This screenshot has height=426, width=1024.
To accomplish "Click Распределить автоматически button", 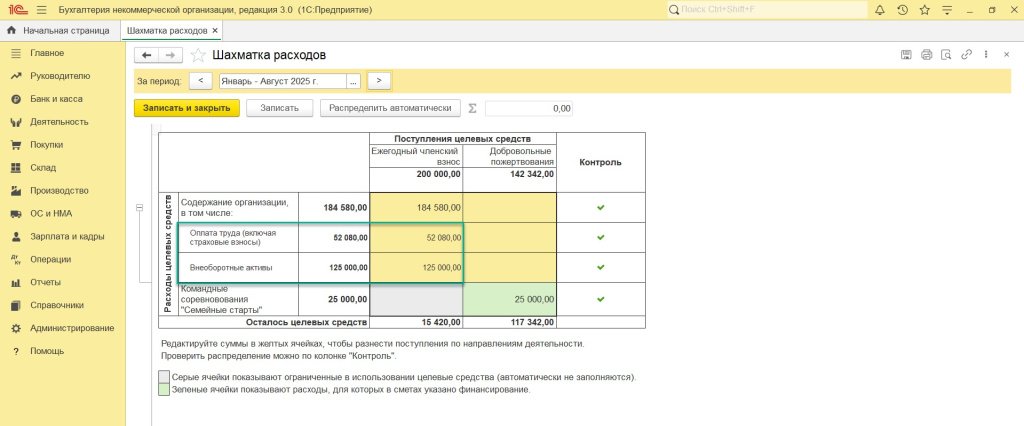I will click(389, 108).
